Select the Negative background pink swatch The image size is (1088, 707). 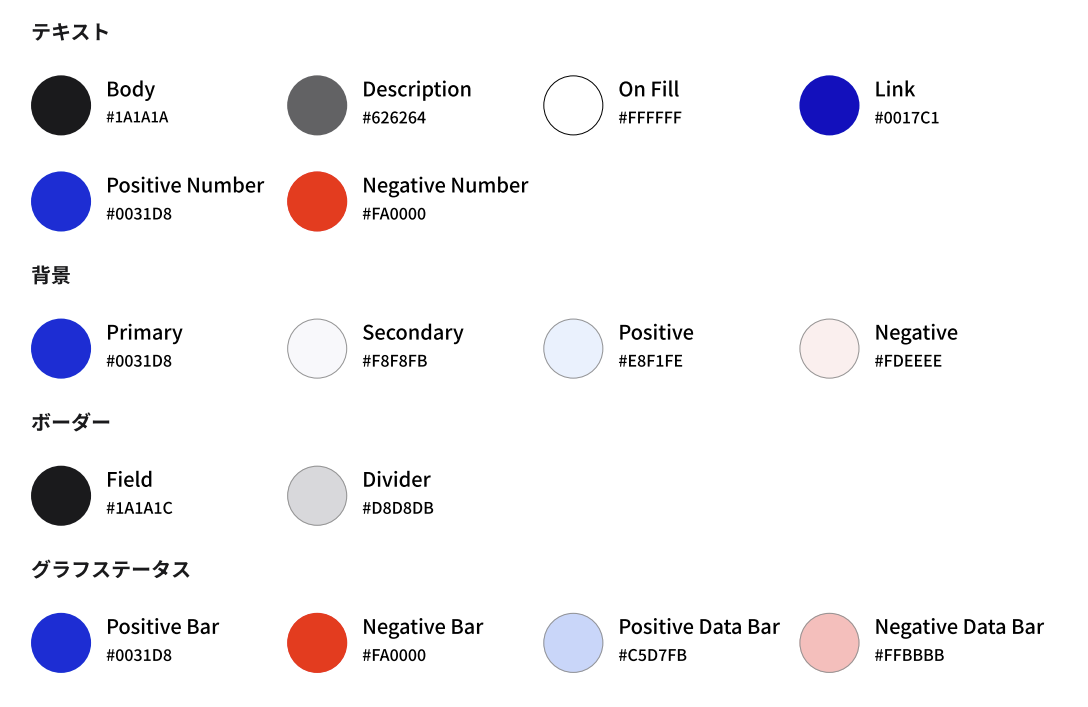coord(829,348)
